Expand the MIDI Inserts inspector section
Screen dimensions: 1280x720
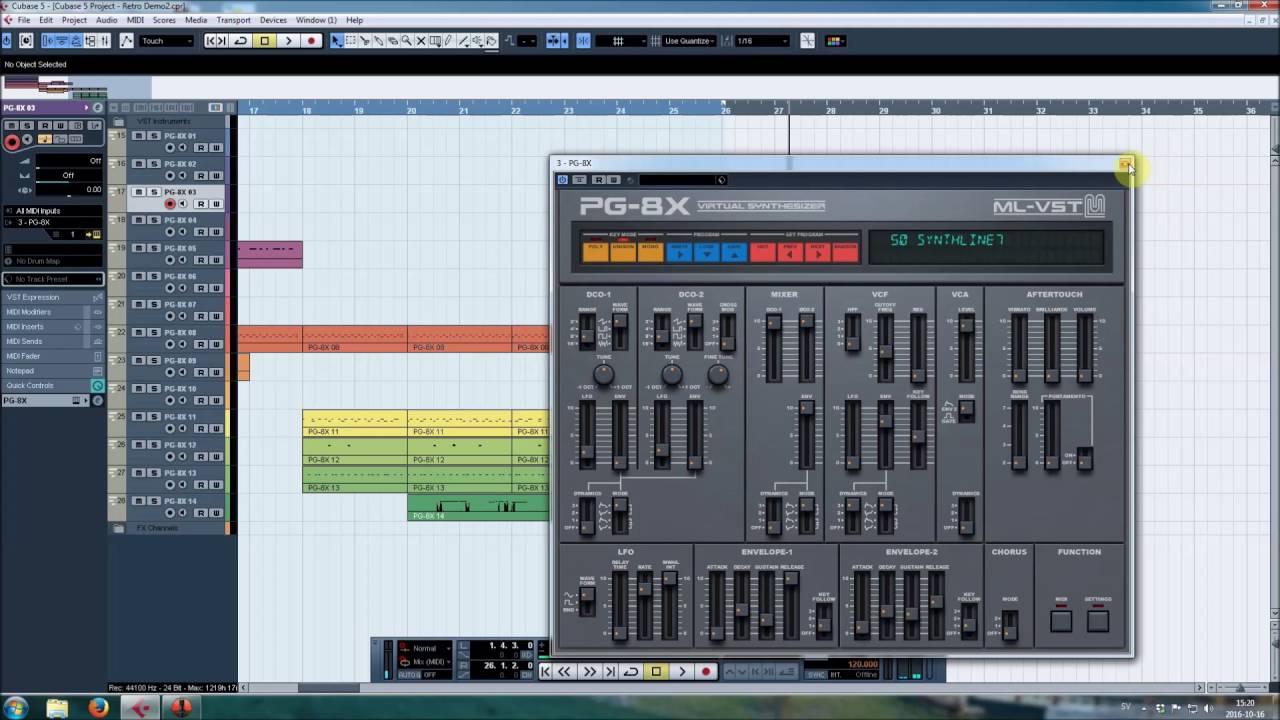pyautogui.click(x=52, y=326)
